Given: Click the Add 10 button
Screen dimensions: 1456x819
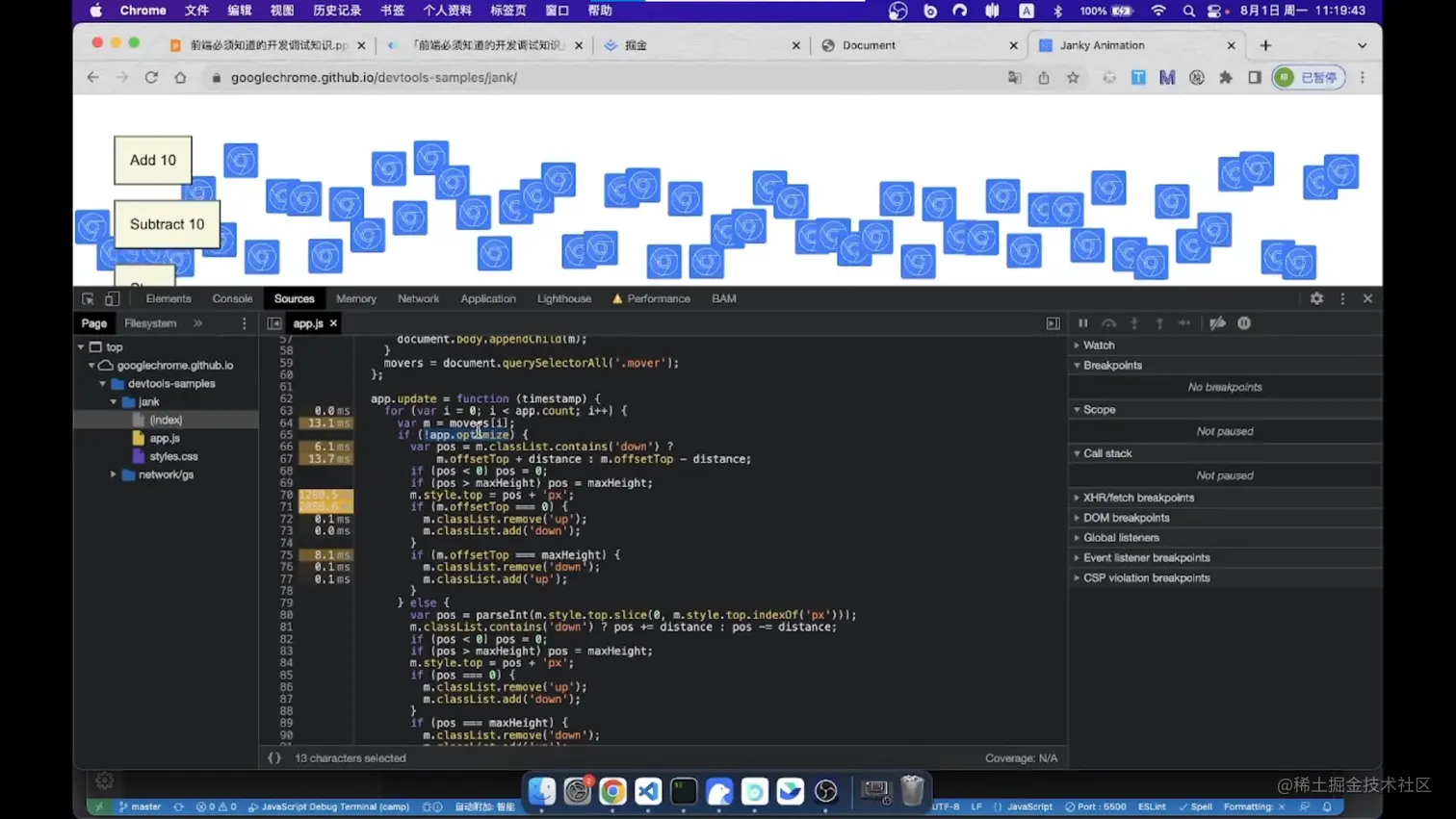Looking at the screenshot, I should [153, 160].
